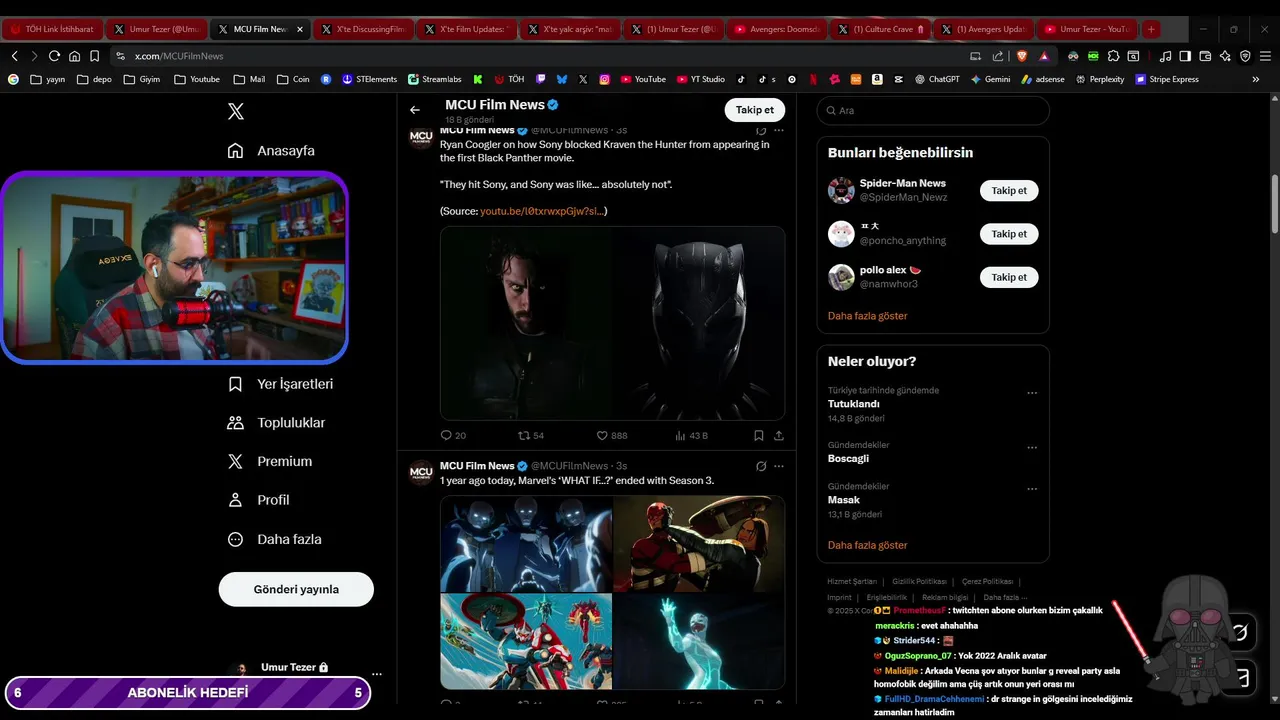Open the Daha fazla sidebar menu

tap(274, 539)
